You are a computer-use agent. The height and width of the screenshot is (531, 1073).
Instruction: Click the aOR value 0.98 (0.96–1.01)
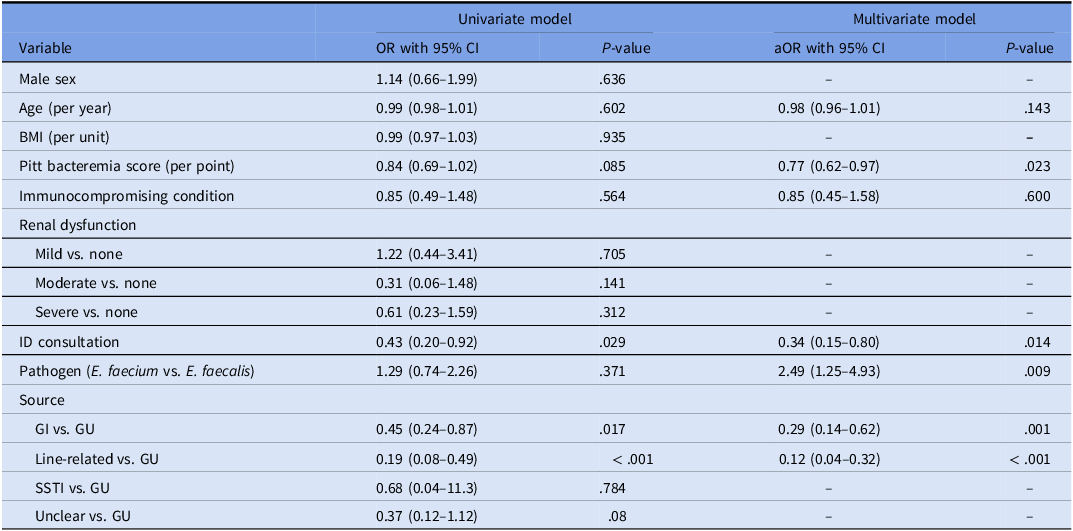829,108
